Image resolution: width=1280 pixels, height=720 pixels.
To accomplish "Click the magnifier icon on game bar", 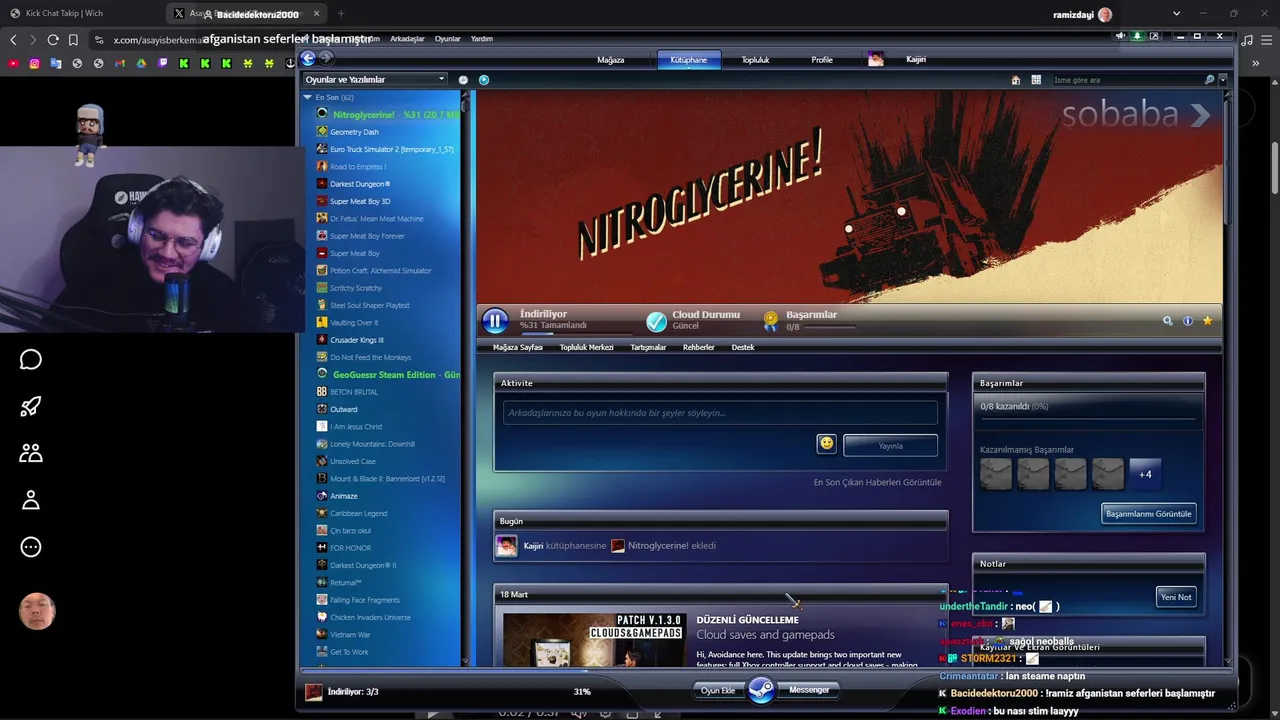I will pos(1167,321).
